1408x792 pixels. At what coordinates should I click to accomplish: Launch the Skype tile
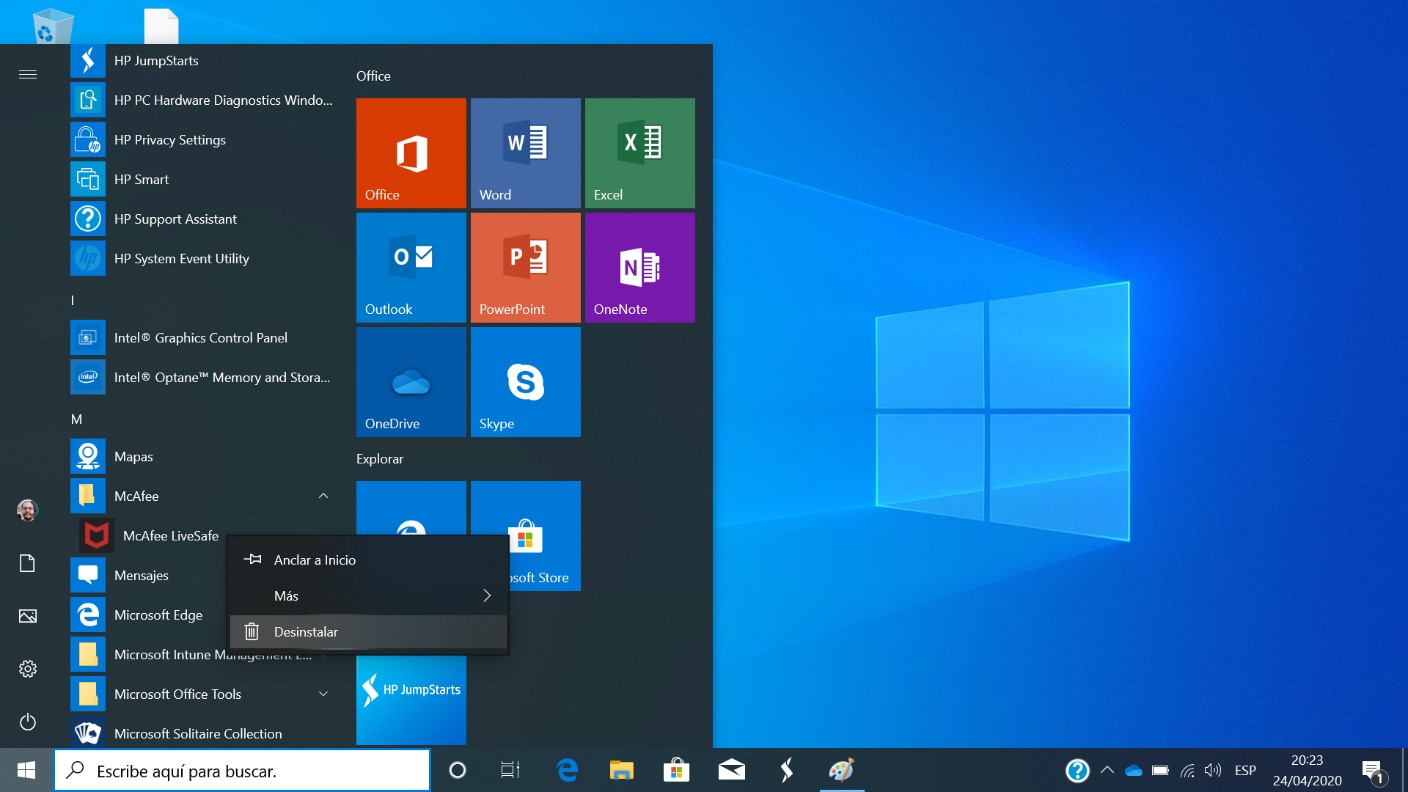pos(525,381)
